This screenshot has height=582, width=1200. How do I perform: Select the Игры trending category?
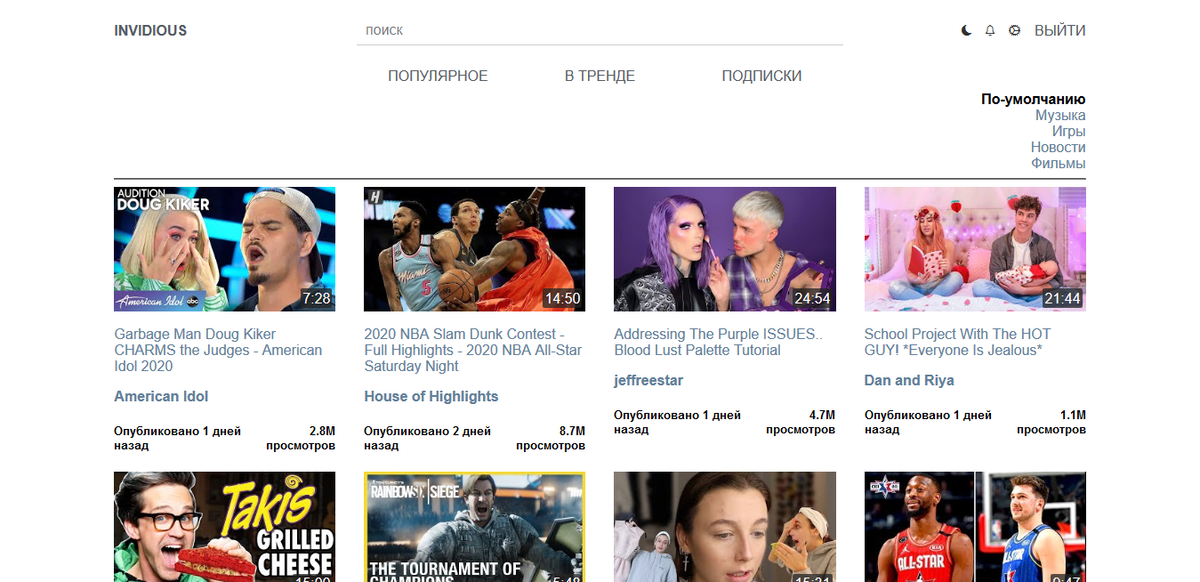1068,131
